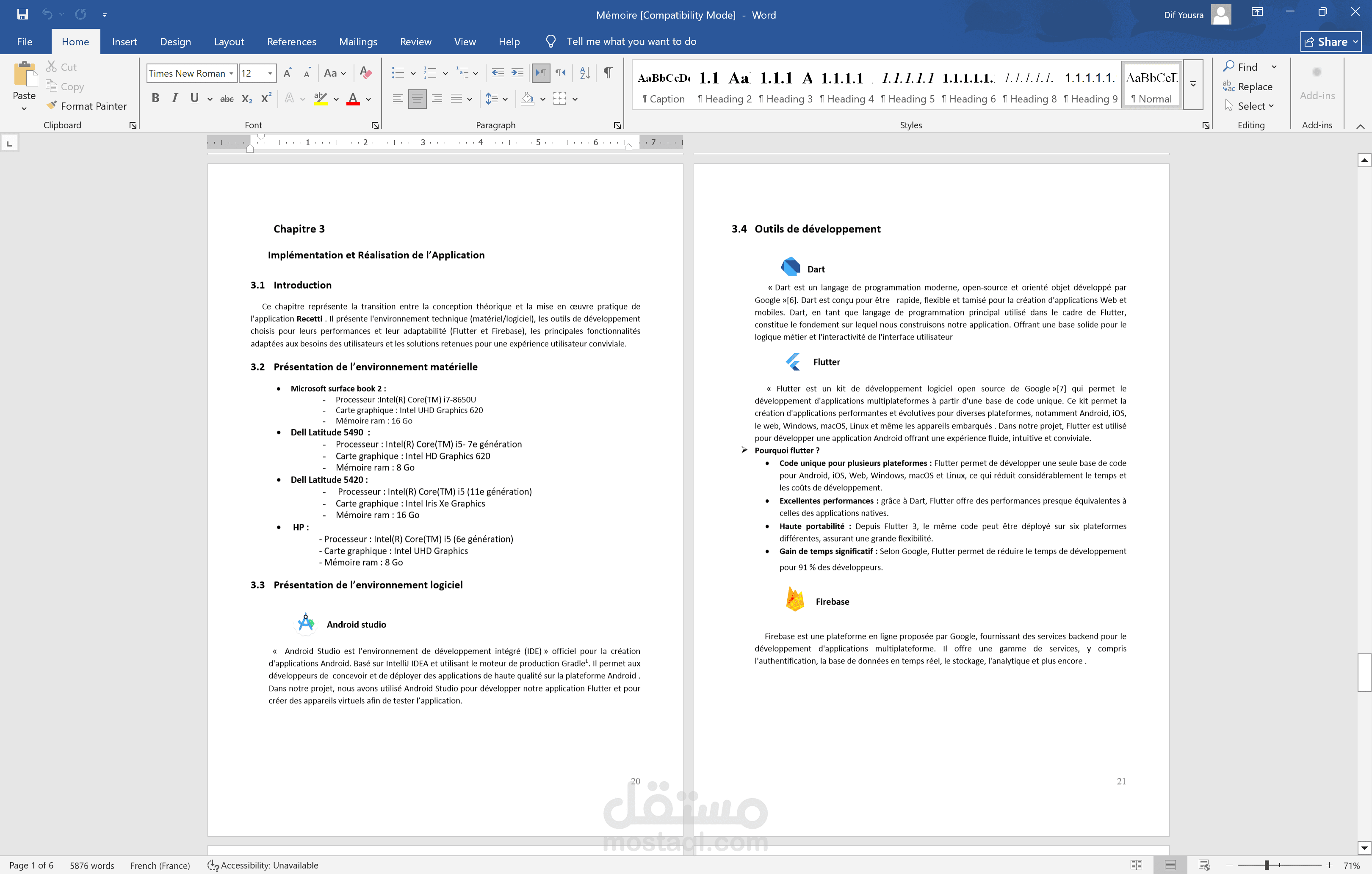Screen dimensions: 1372x874
Task: Toggle Bold formatting
Action: pyautogui.click(x=155, y=98)
